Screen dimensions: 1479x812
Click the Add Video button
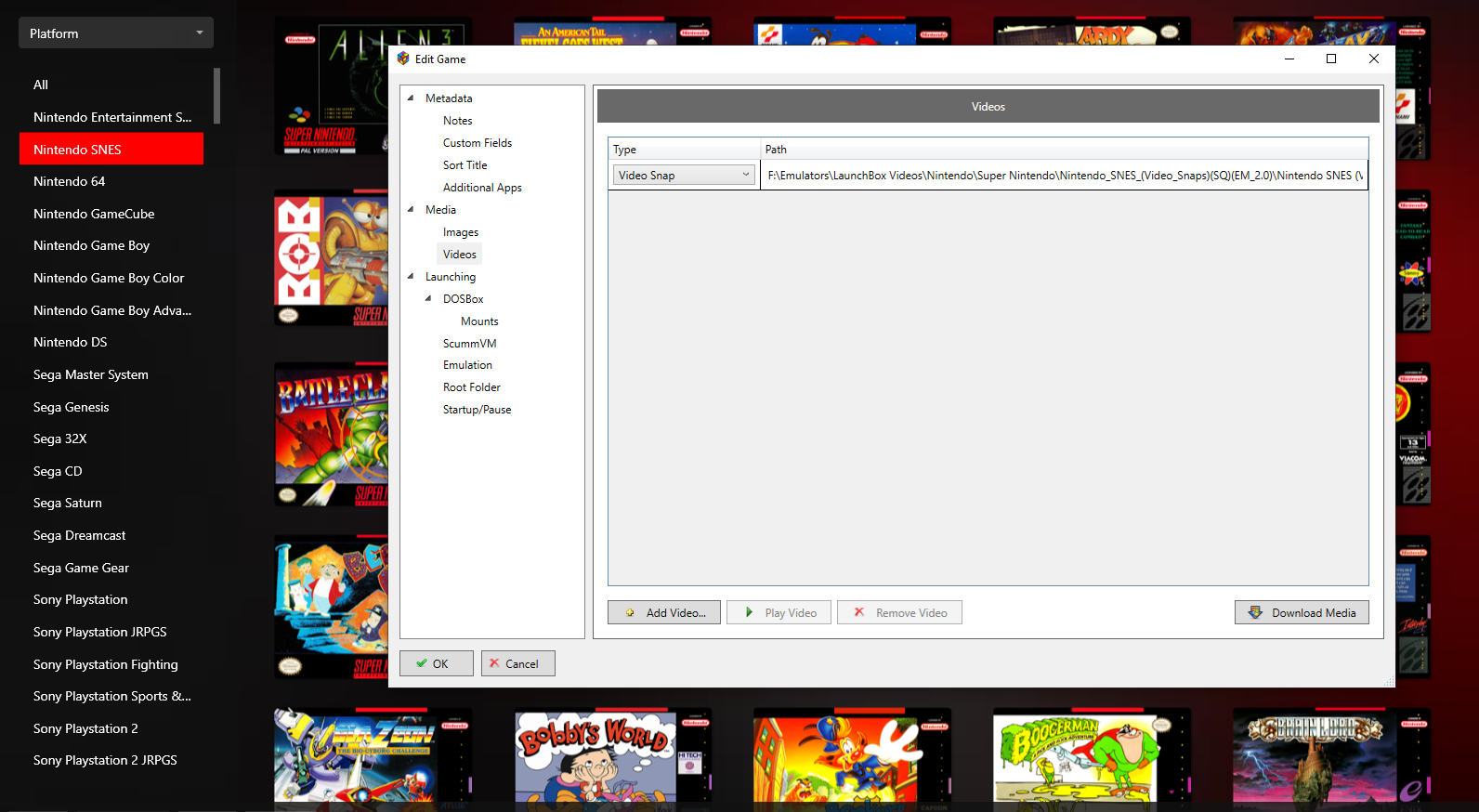tap(664, 612)
